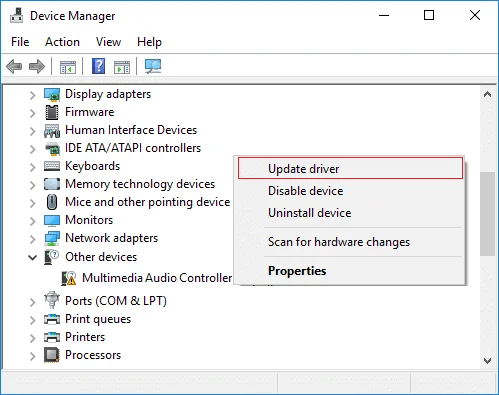This screenshot has width=499, height=395.
Task: Choose Scan for hardware changes menu entry
Action: pos(350,242)
